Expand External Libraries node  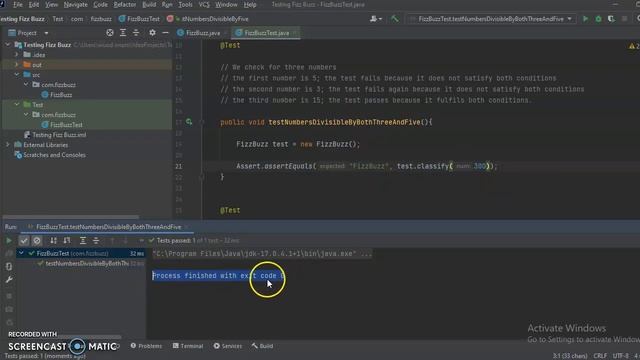[8, 144]
